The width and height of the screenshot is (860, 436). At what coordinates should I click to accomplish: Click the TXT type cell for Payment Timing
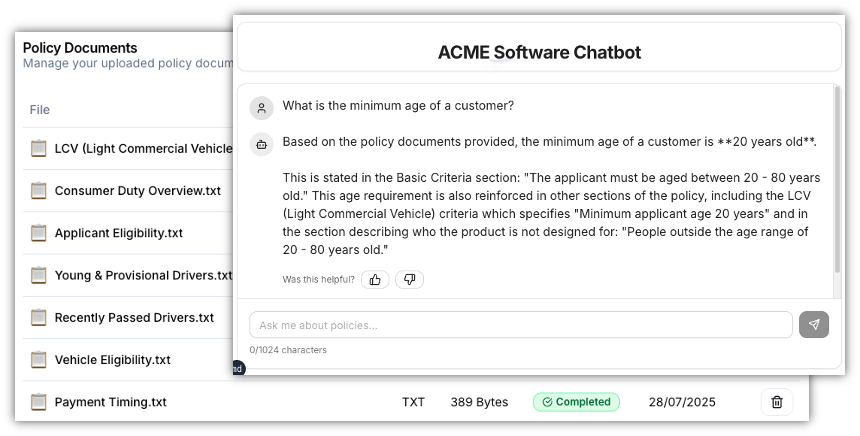click(413, 402)
